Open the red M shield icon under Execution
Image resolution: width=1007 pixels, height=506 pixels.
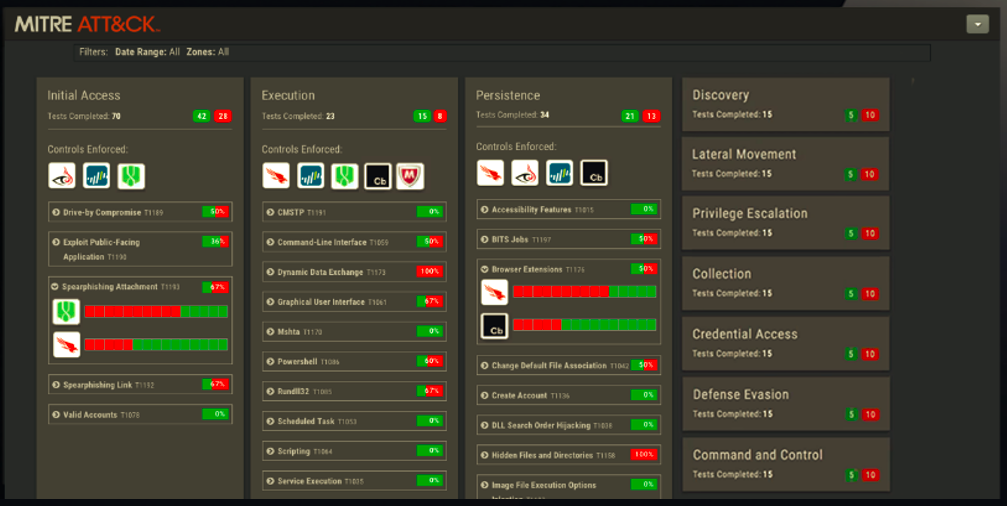pos(410,176)
